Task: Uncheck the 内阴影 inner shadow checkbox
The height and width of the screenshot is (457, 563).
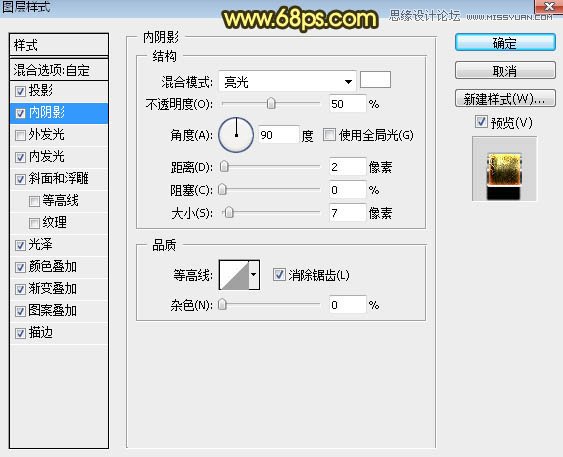Action: point(20,113)
